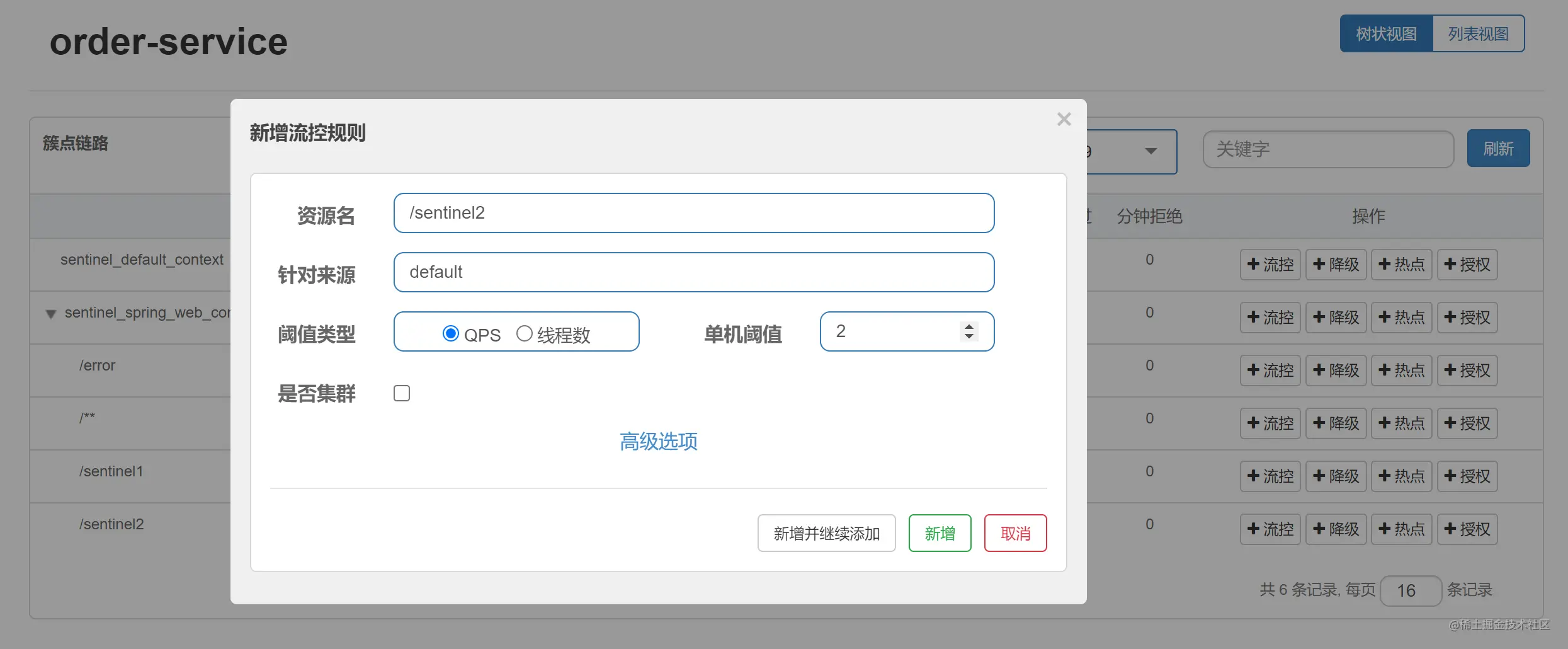Select the /sentinel1 resource row
1568x649 pixels.
point(111,471)
